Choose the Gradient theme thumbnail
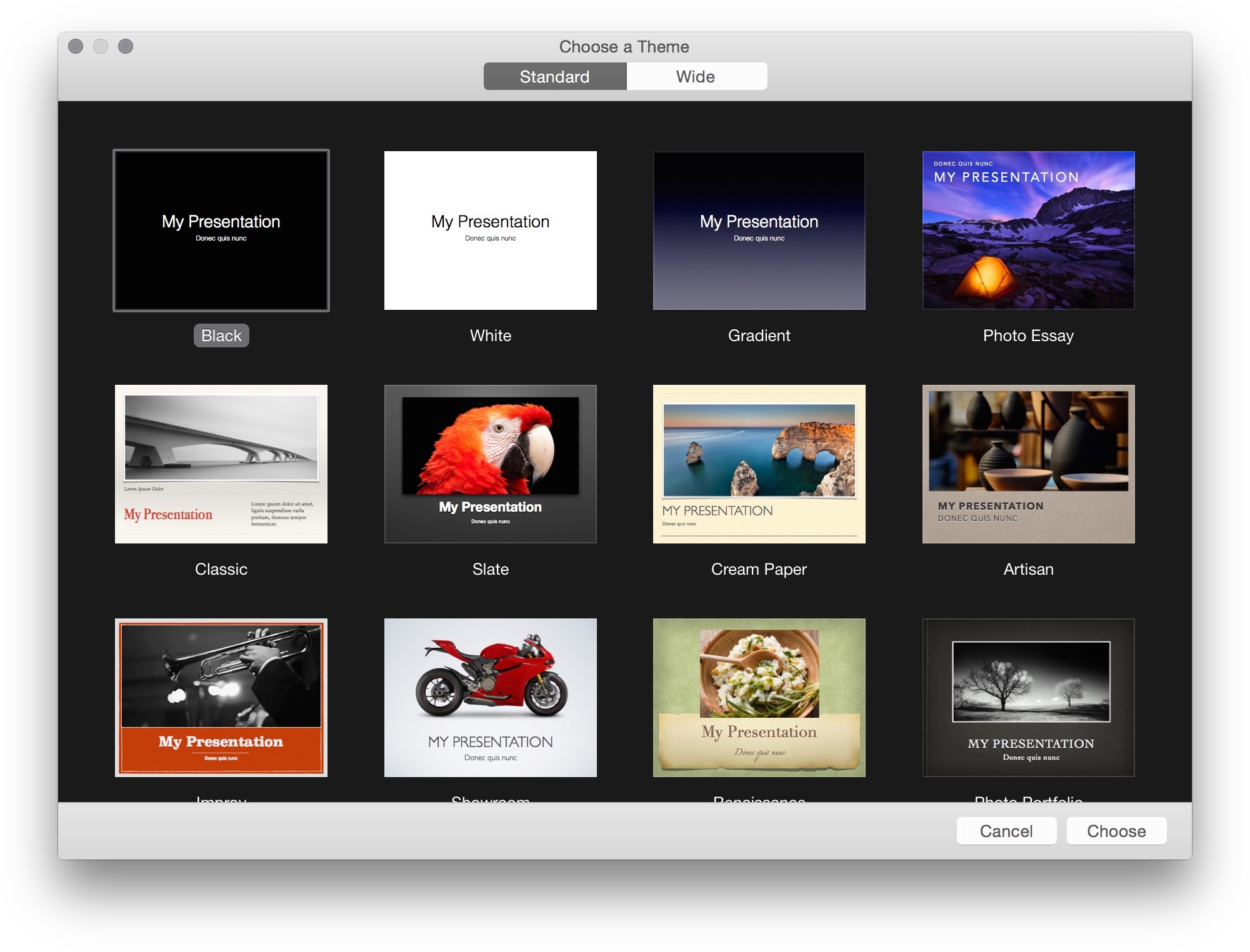This screenshot has height=952, width=1250. pos(759,231)
